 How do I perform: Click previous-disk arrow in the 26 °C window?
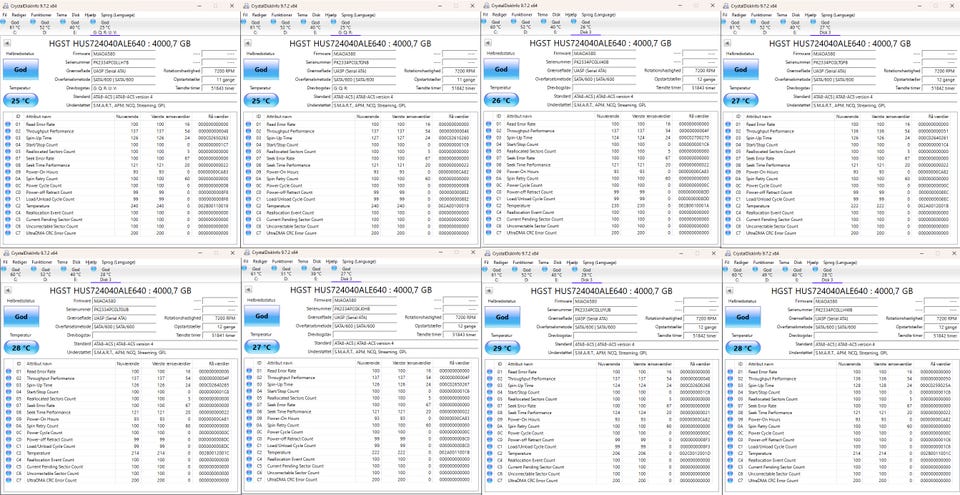click(x=487, y=43)
